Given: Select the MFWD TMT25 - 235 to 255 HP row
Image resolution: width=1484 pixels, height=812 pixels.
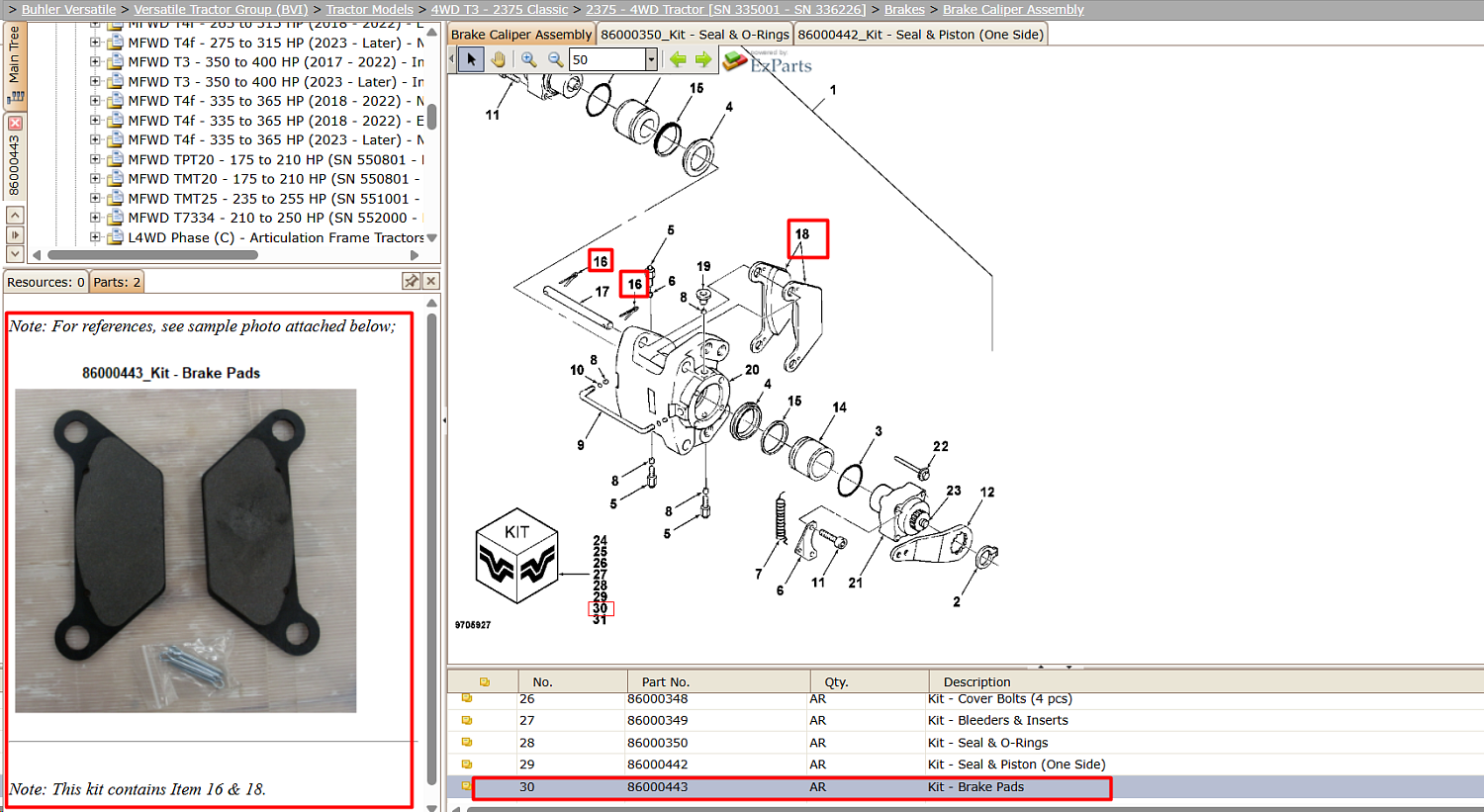Looking at the screenshot, I should 276,198.
